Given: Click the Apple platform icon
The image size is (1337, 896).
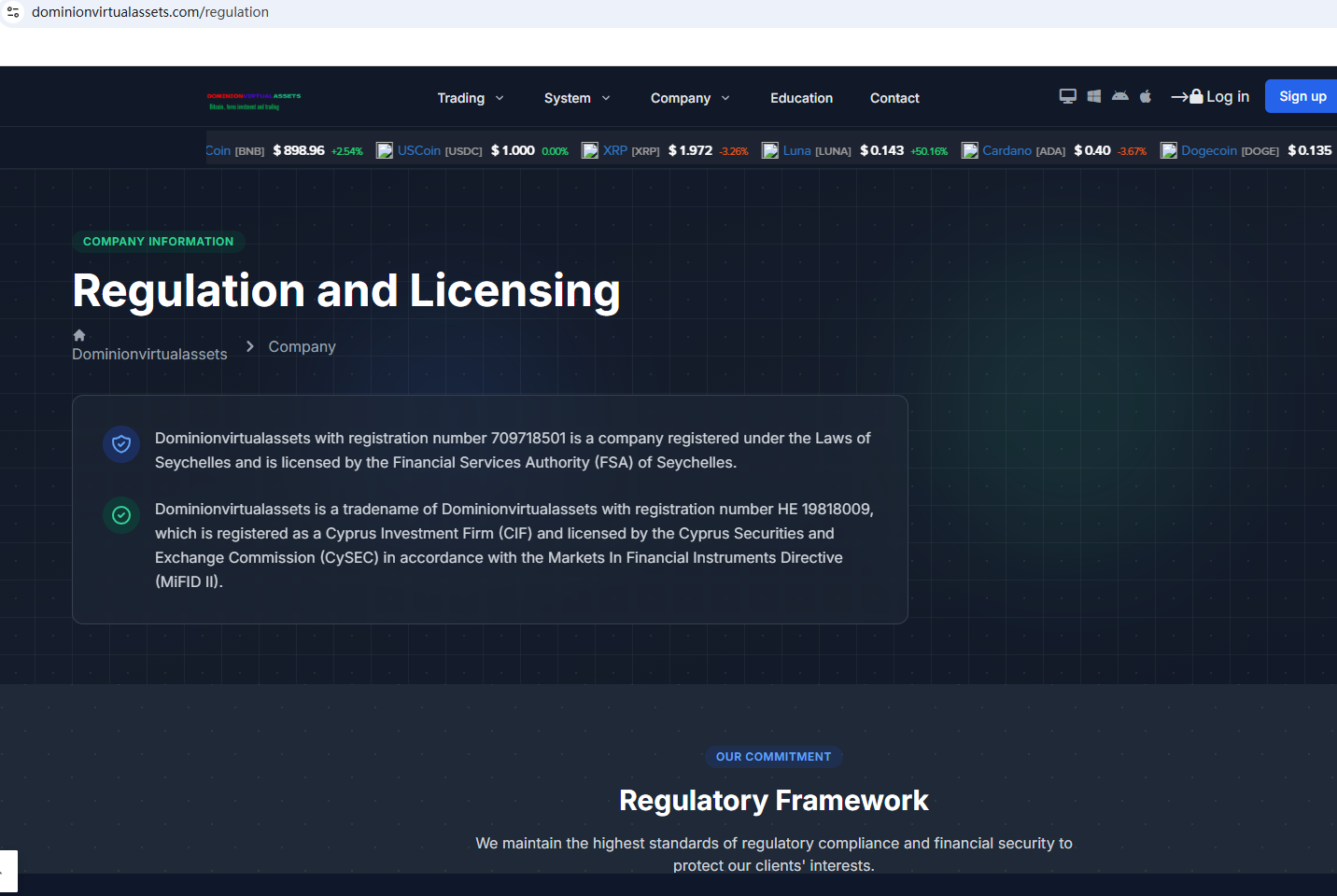Looking at the screenshot, I should pyautogui.click(x=1146, y=96).
